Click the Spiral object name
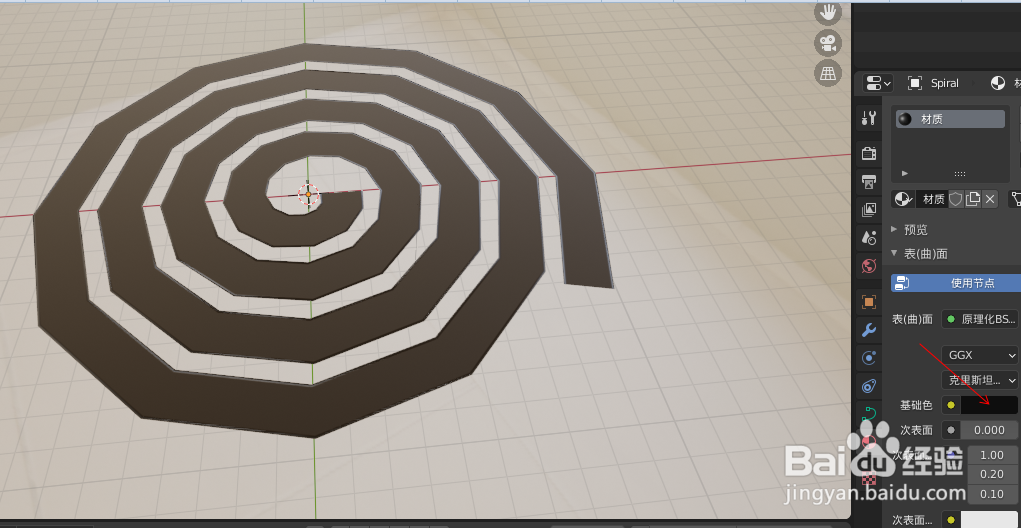The height and width of the screenshot is (528, 1021). pyautogui.click(x=944, y=83)
